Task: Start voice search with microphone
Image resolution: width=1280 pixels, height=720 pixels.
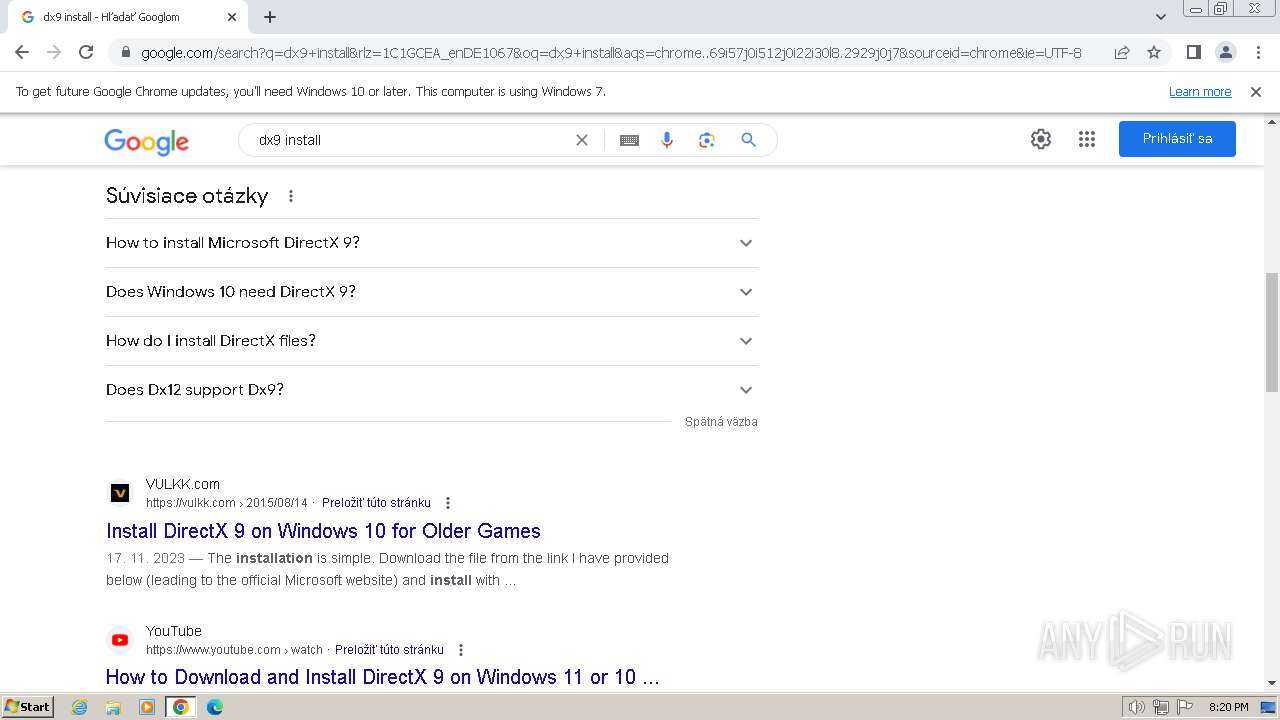Action: click(x=667, y=140)
